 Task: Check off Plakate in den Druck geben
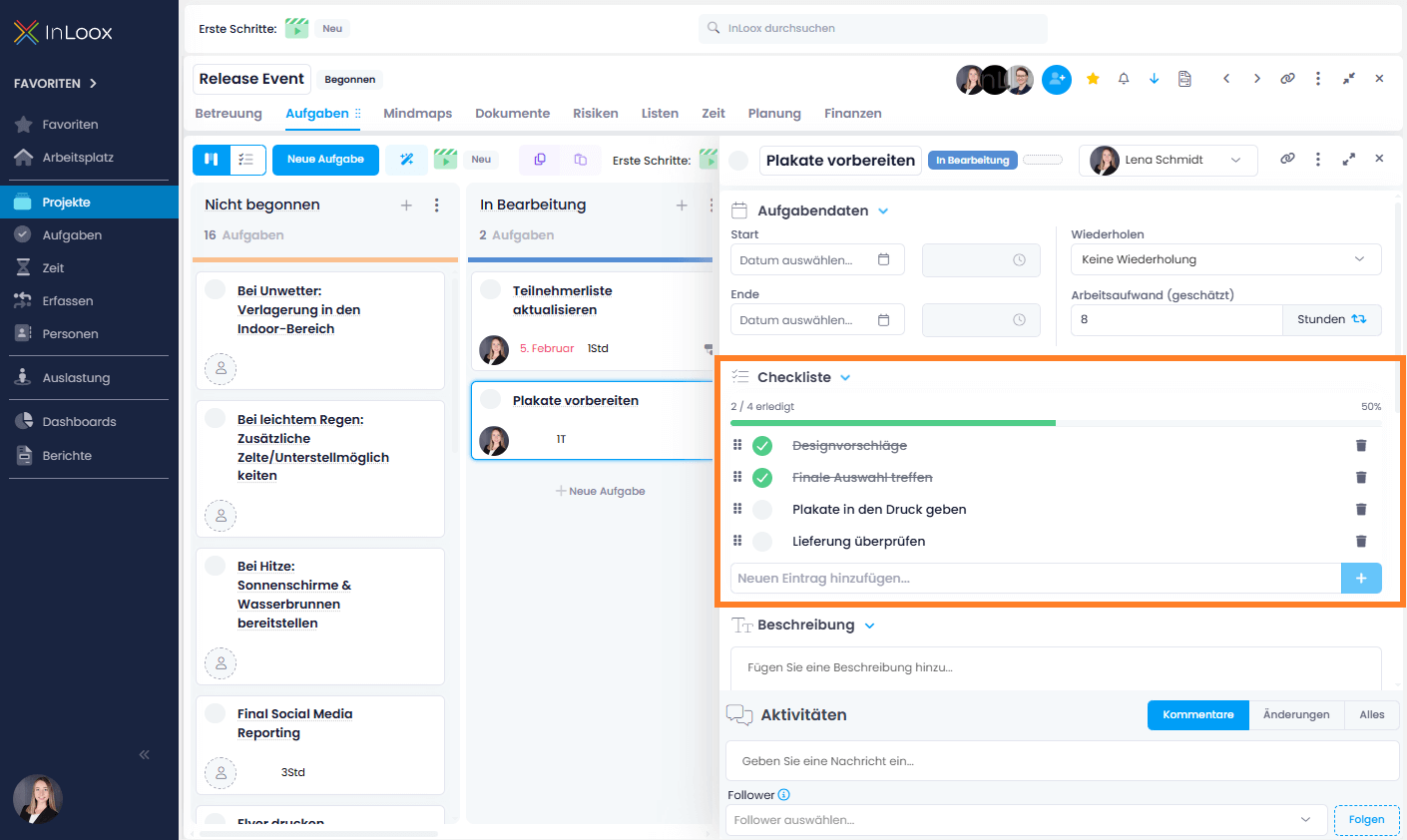[x=762, y=510]
